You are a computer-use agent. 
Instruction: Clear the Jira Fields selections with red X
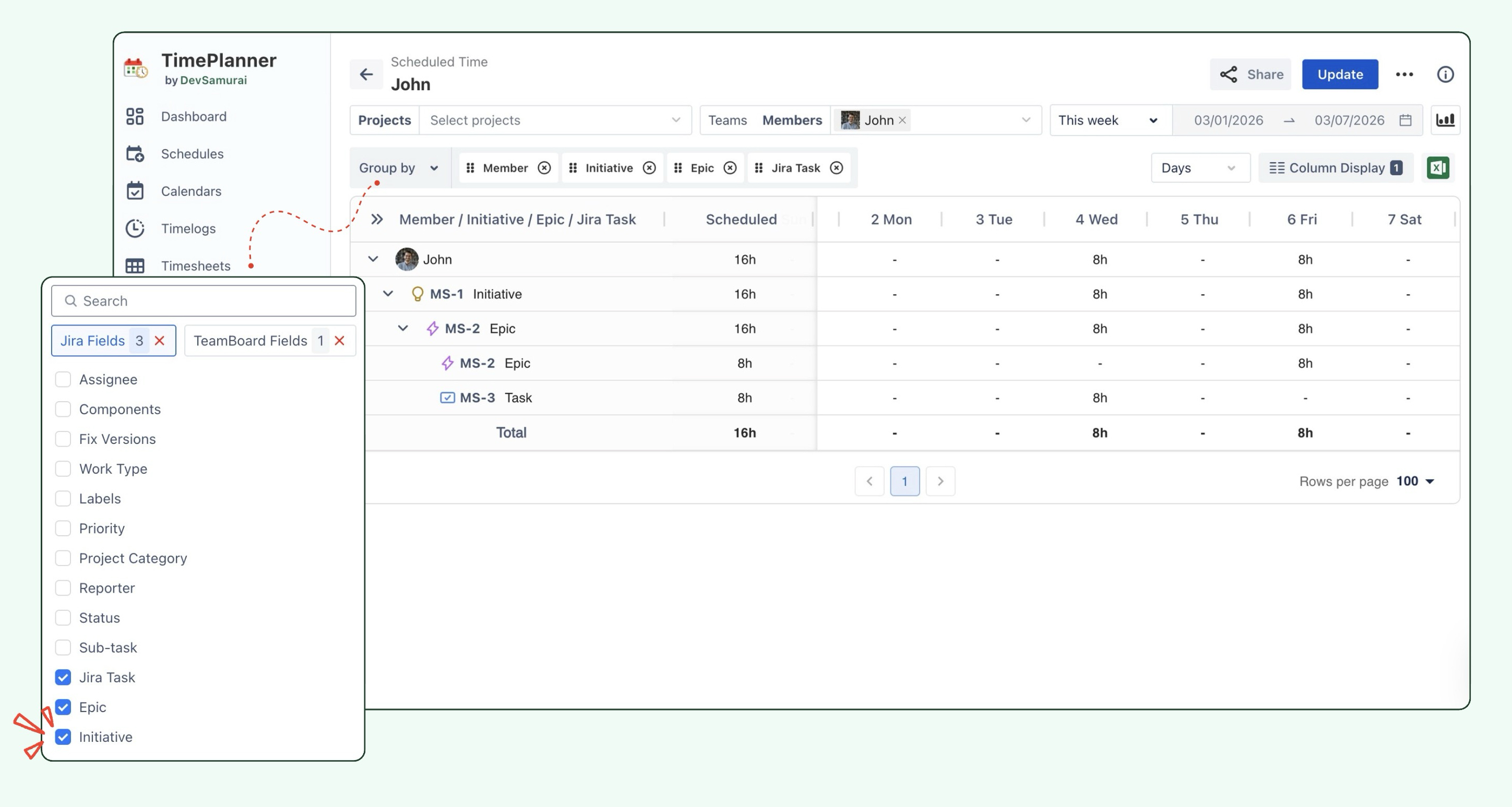[x=160, y=341]
